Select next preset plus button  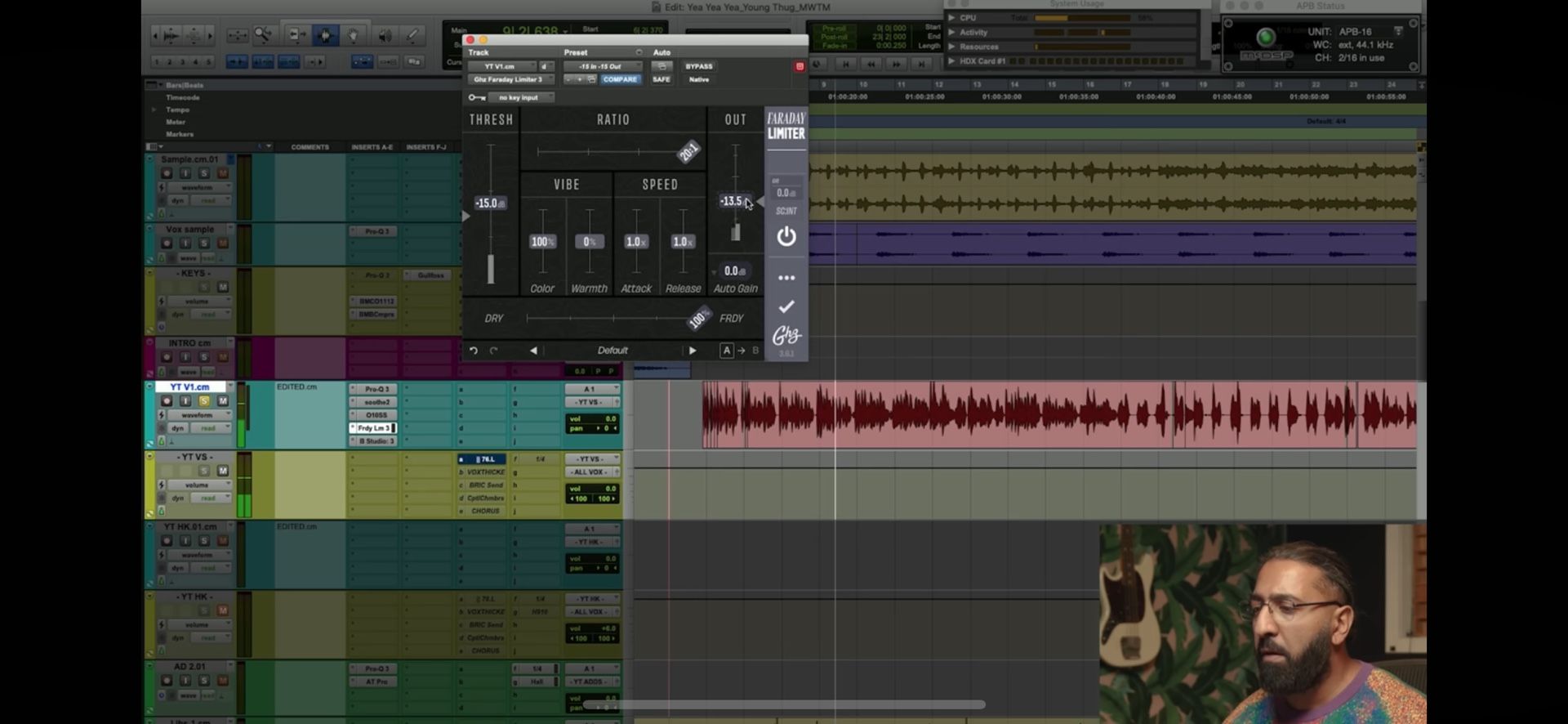pos(579,79)
